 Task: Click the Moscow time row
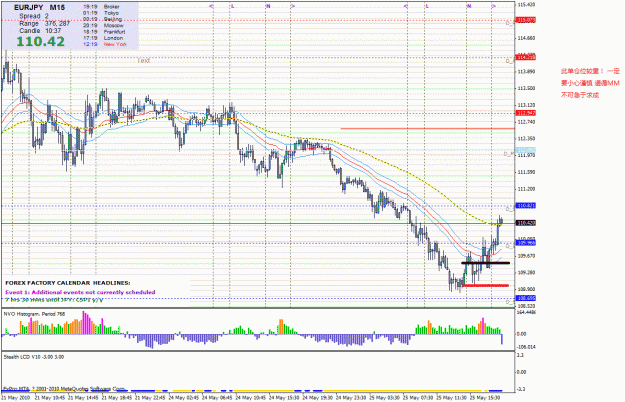pos(103,25)
